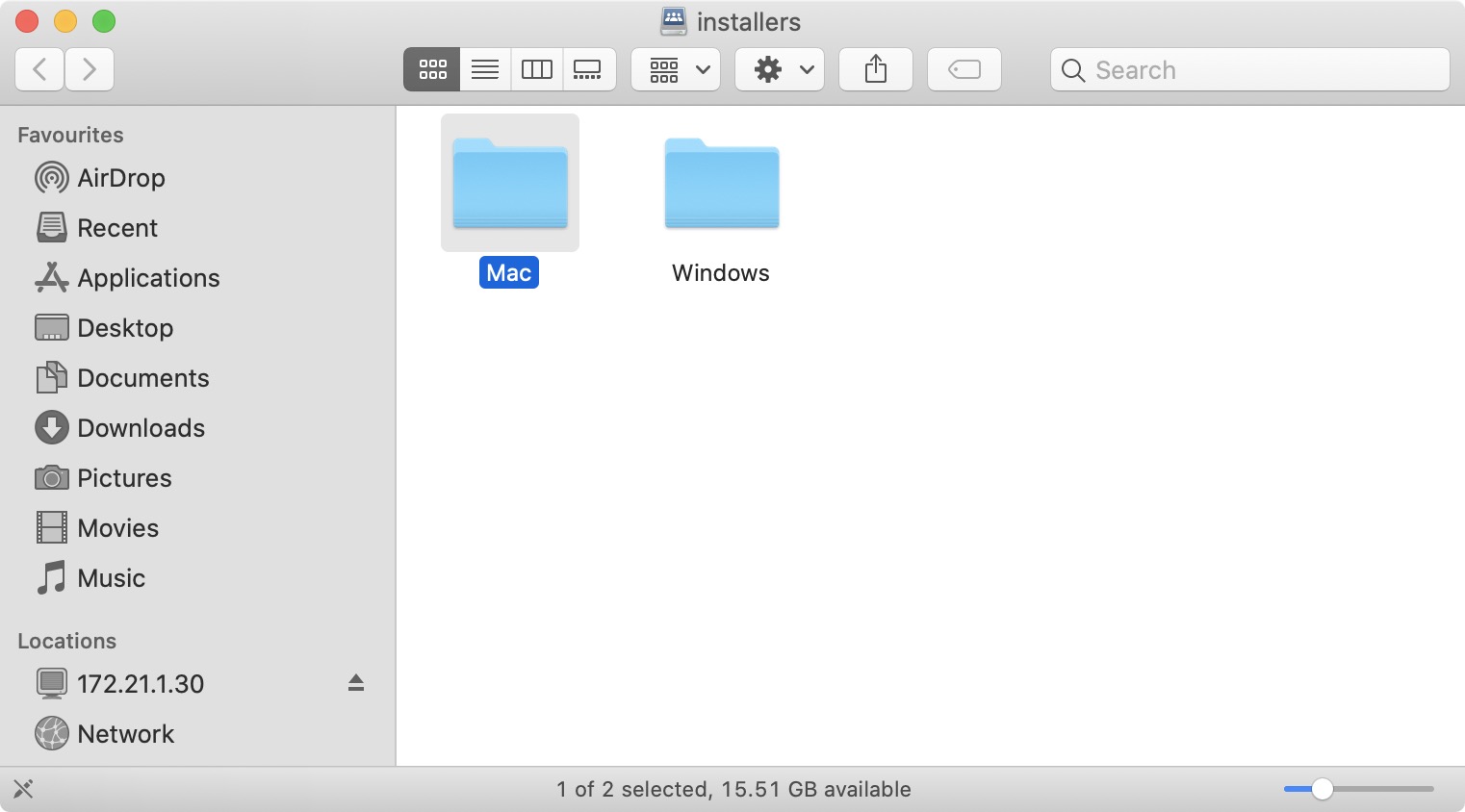Close the installers window

pyautogui.click(x=27, y=21)
